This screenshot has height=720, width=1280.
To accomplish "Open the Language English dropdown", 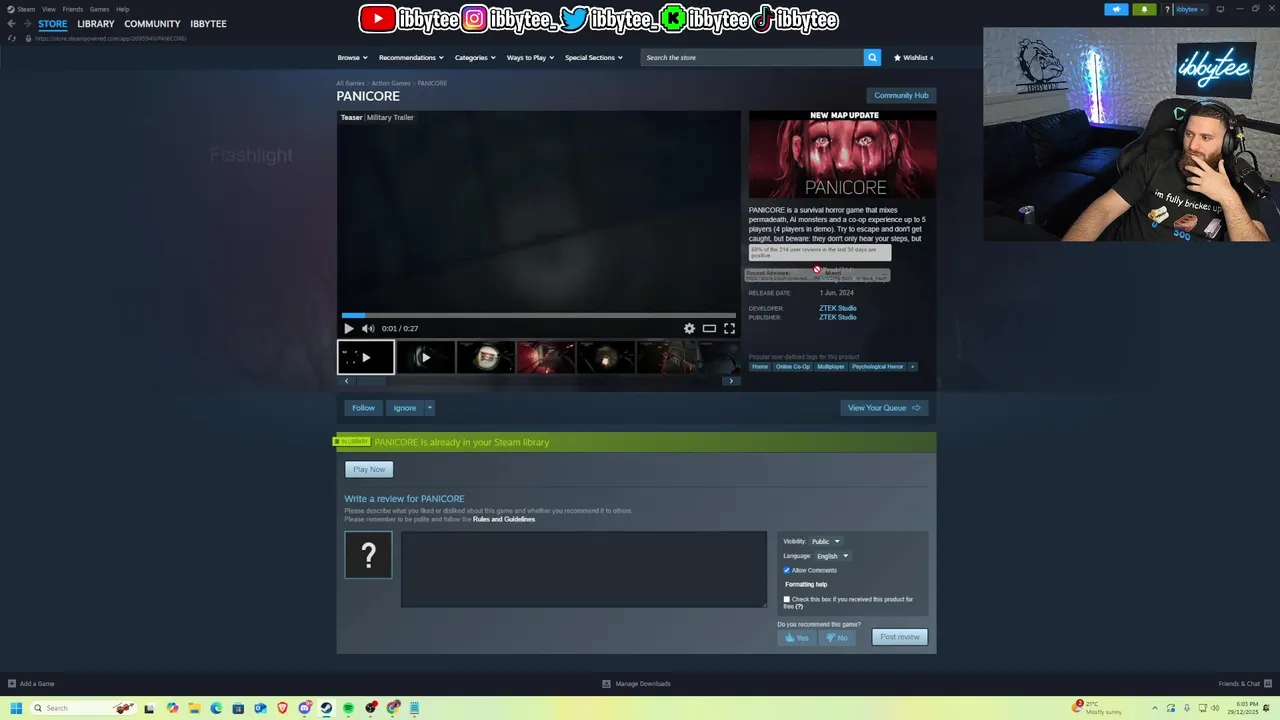I will click(832, 556).
